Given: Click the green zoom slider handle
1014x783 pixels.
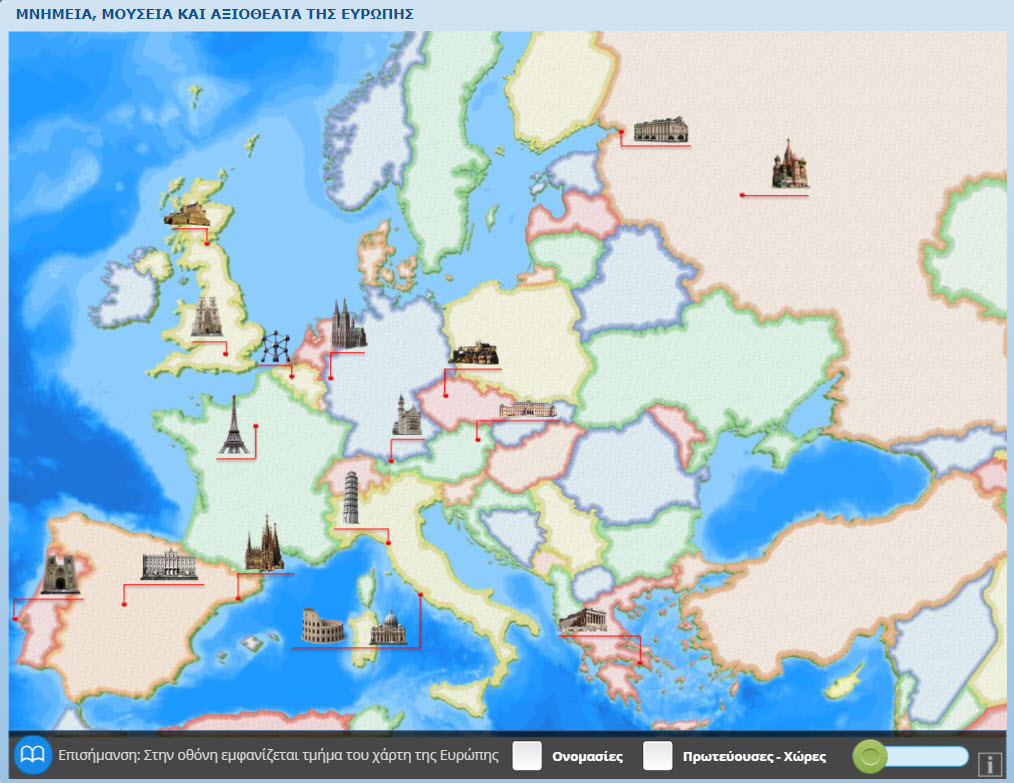Looking at the screenshot, I should point(870,756).
